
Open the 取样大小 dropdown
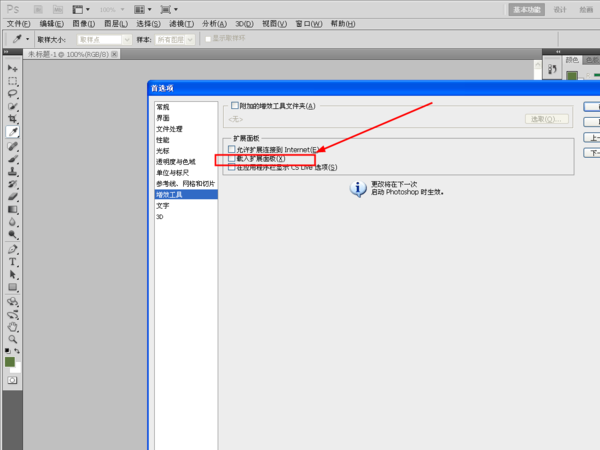click(105, 39)
